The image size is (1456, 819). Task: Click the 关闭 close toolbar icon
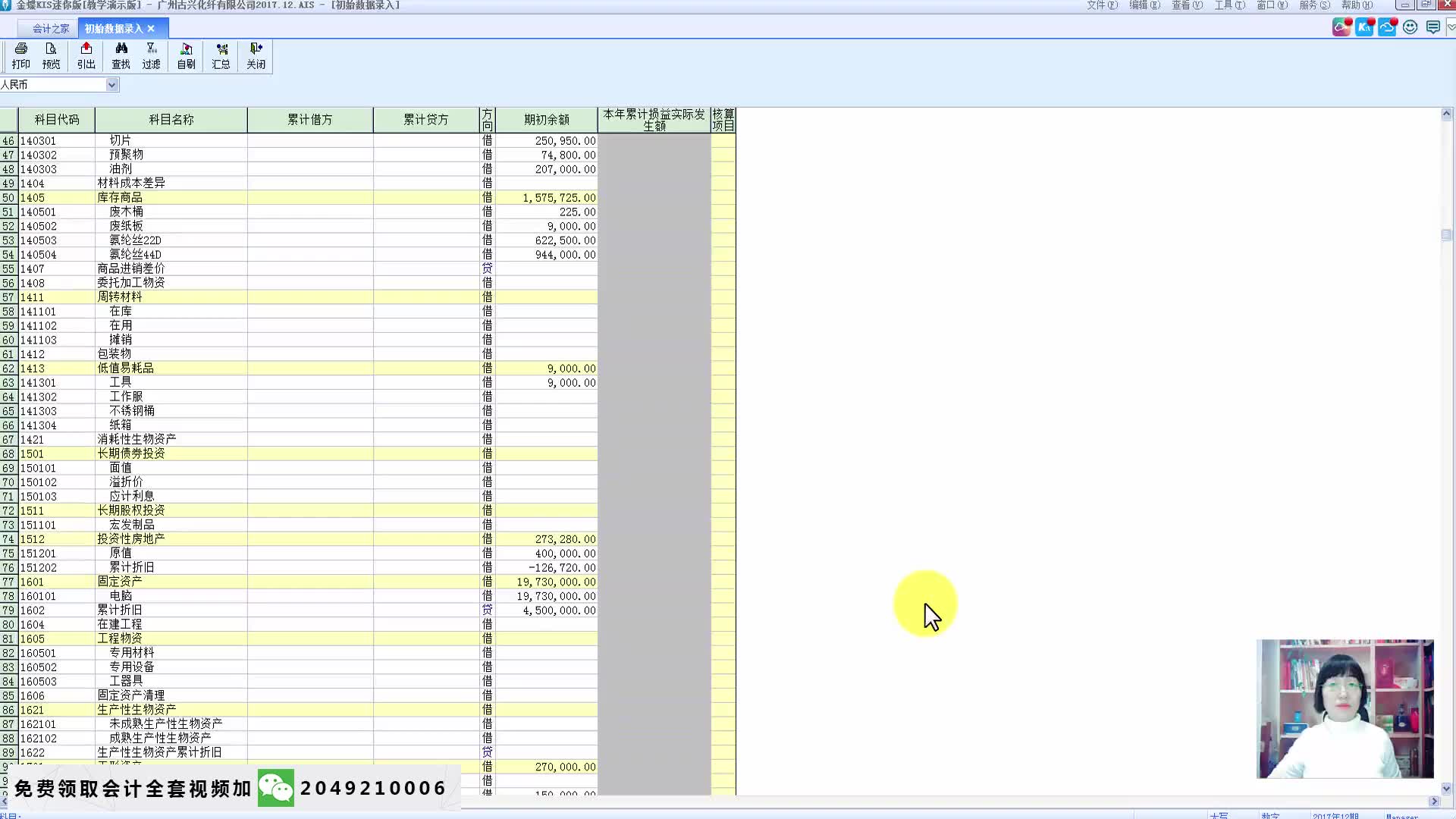(256, 56)
